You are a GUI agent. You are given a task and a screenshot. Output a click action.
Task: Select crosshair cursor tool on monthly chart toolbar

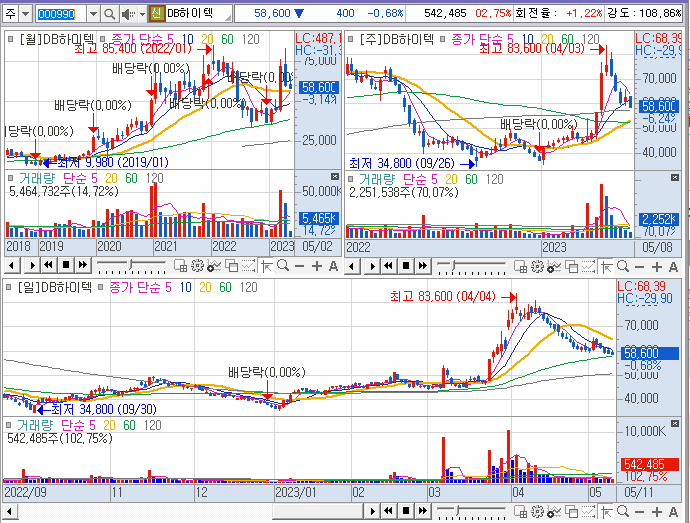pyautogui.click(x=266, y=266)
